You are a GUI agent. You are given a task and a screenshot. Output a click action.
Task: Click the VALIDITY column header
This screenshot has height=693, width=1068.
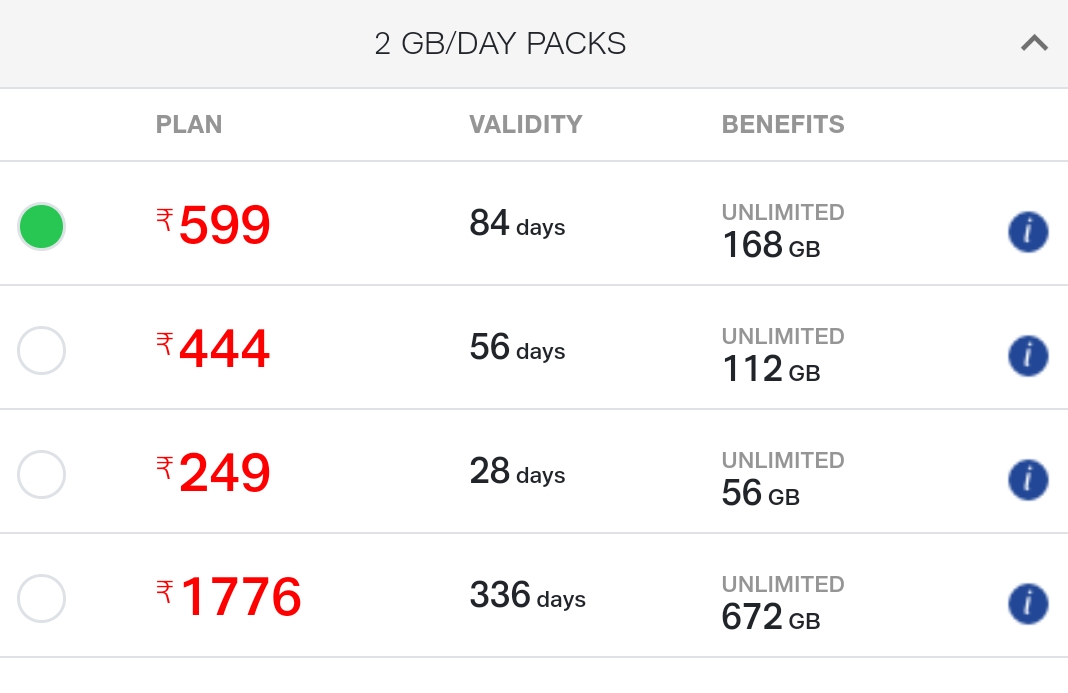pyautogui.click(x=526, y=124)
